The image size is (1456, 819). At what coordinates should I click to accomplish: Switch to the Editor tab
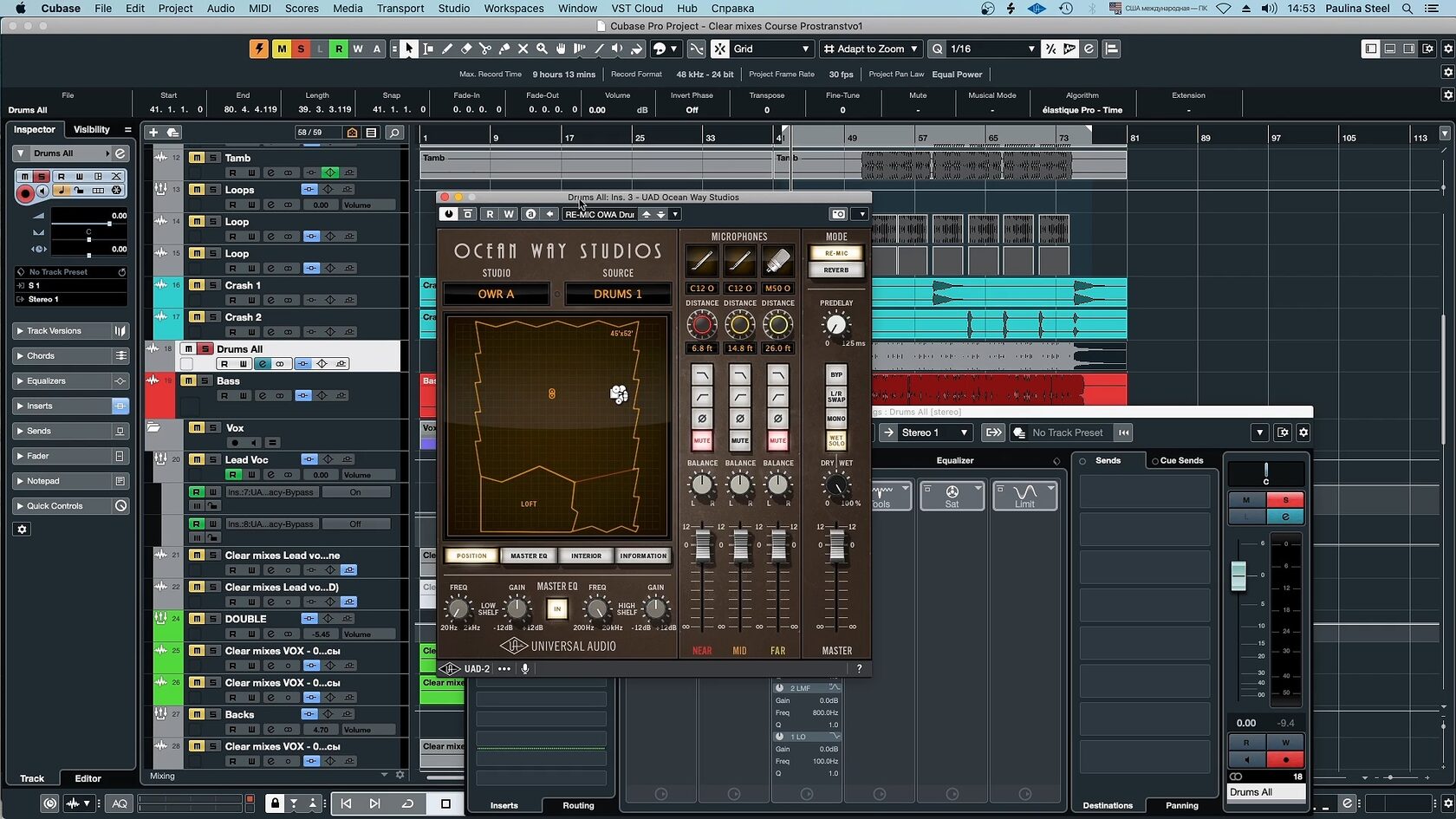point(88,778)
